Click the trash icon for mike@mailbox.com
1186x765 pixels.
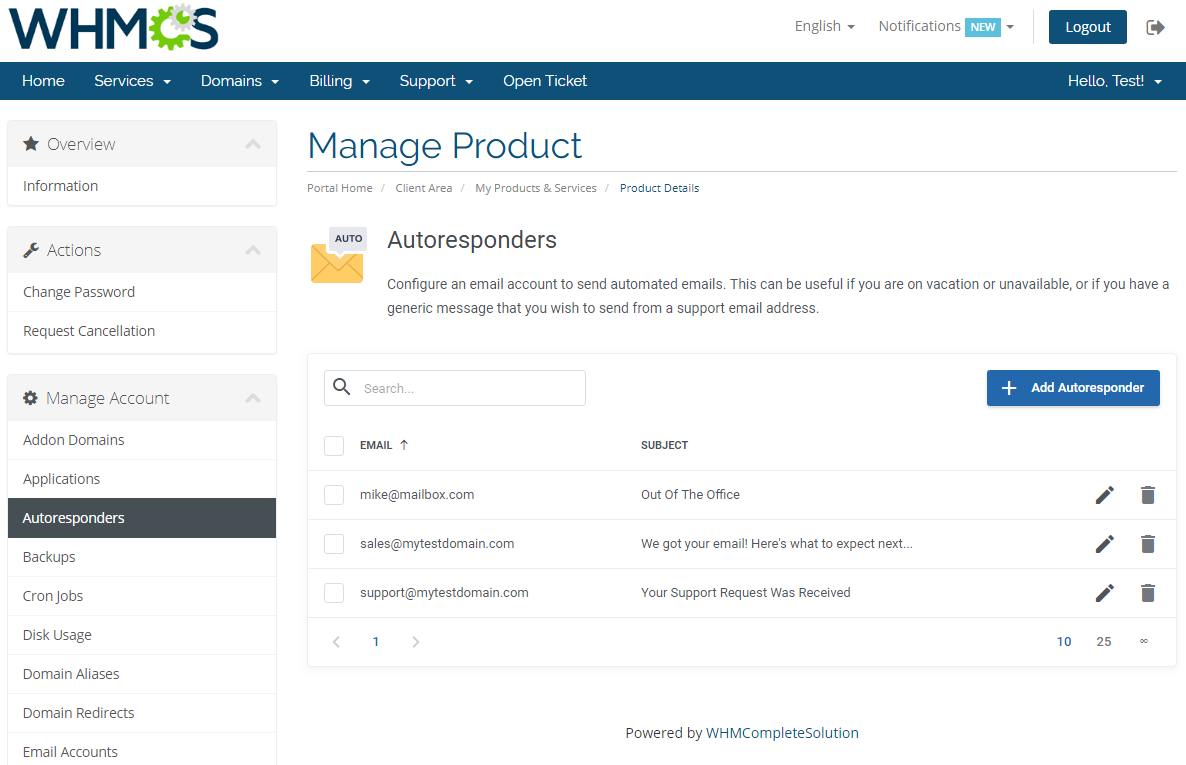pyautogui.click(x=1147, y=494)
